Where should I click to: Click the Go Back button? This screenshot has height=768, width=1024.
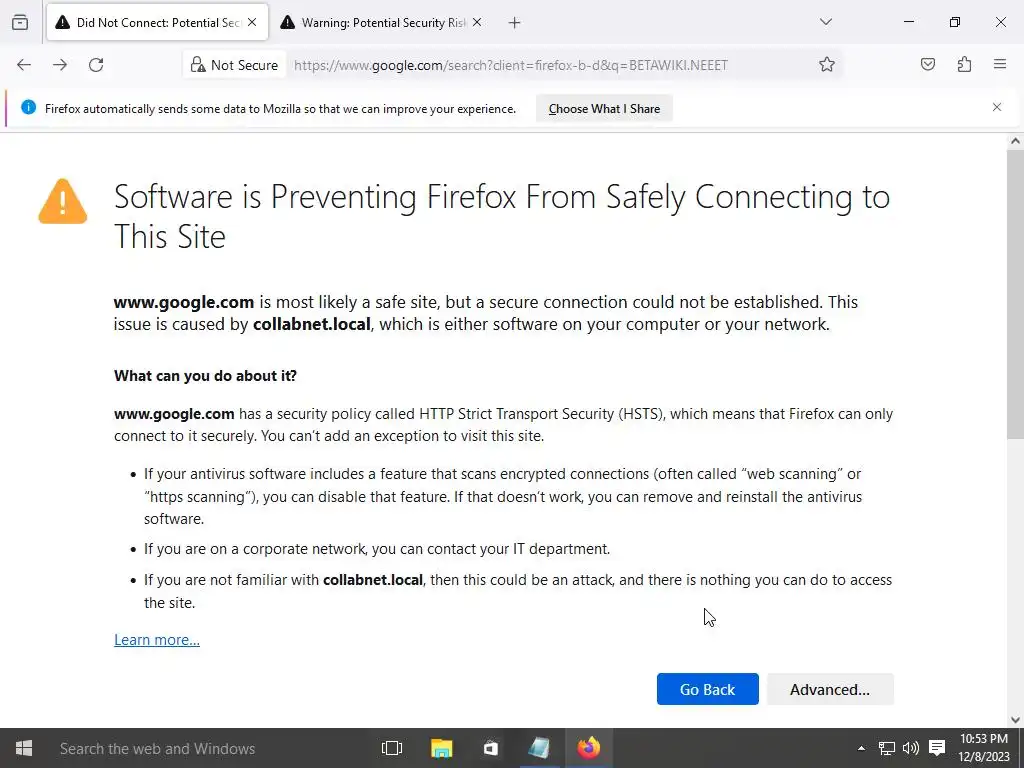pos(707,689)
